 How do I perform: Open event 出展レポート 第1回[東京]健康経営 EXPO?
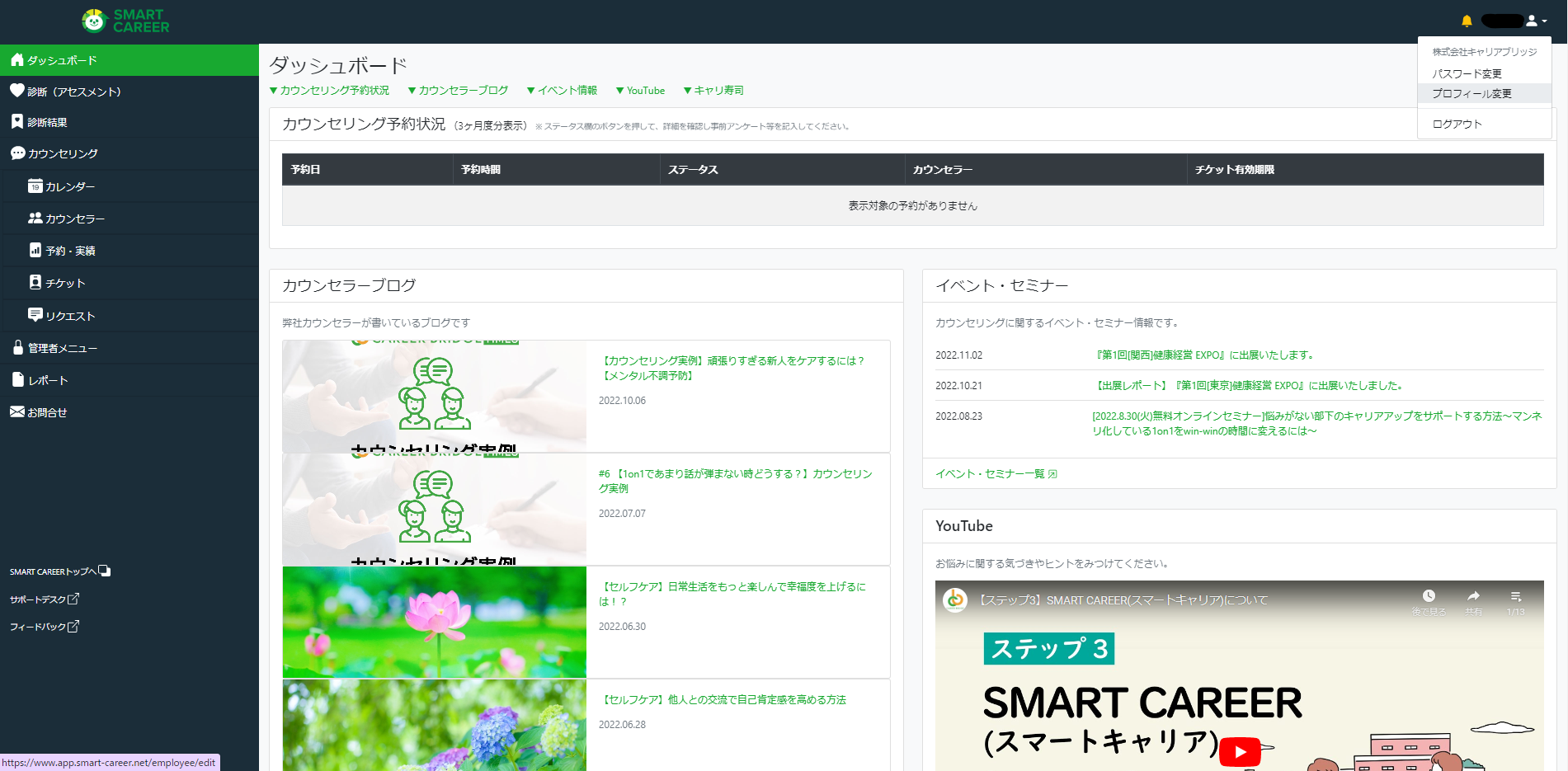[x=1249, y=386]
